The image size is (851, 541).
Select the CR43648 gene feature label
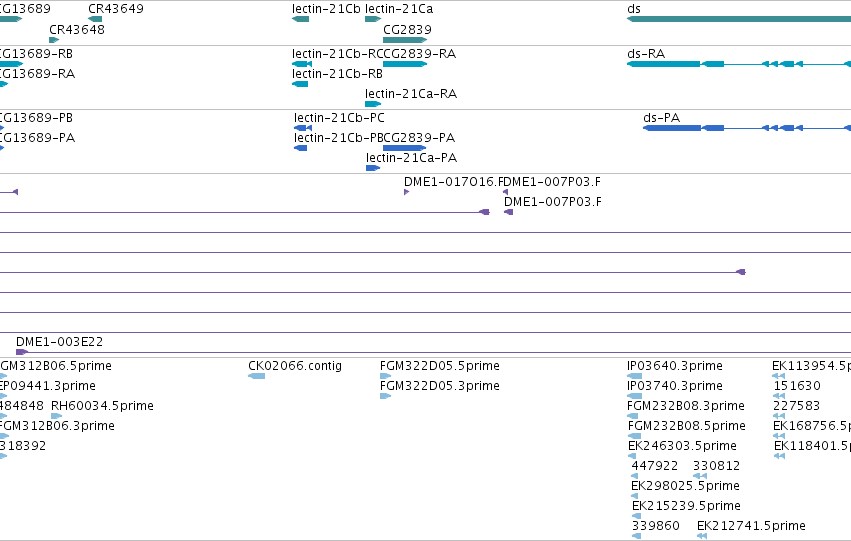77,29
